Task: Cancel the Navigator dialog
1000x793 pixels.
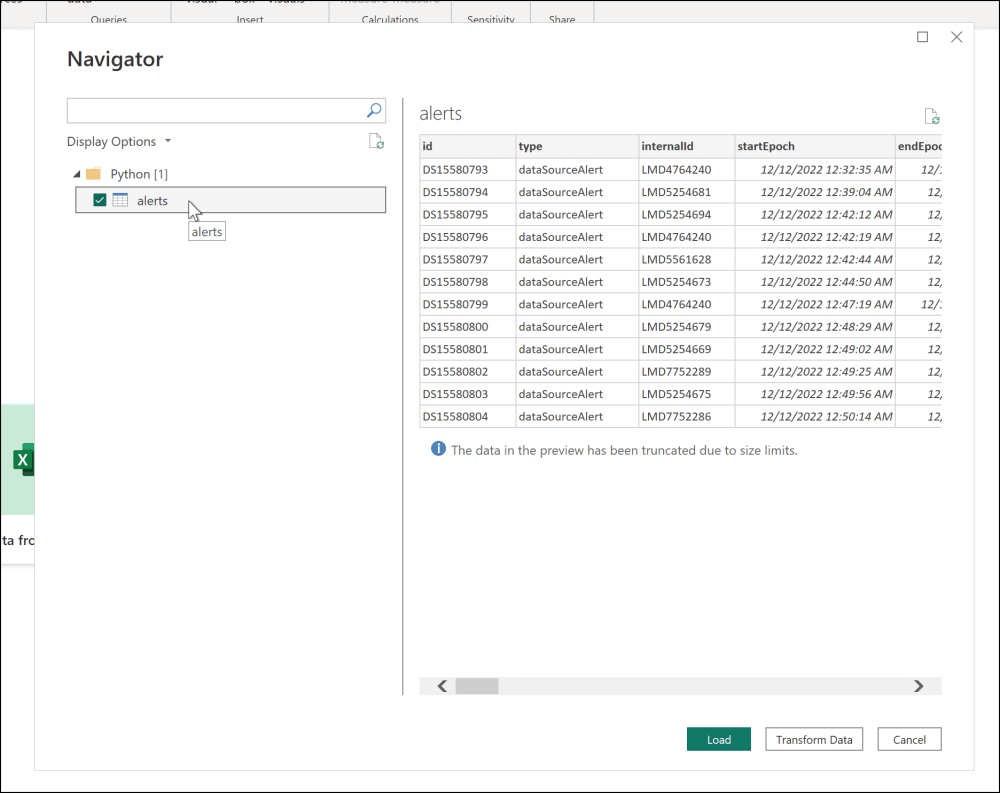Action: [909, 739]
